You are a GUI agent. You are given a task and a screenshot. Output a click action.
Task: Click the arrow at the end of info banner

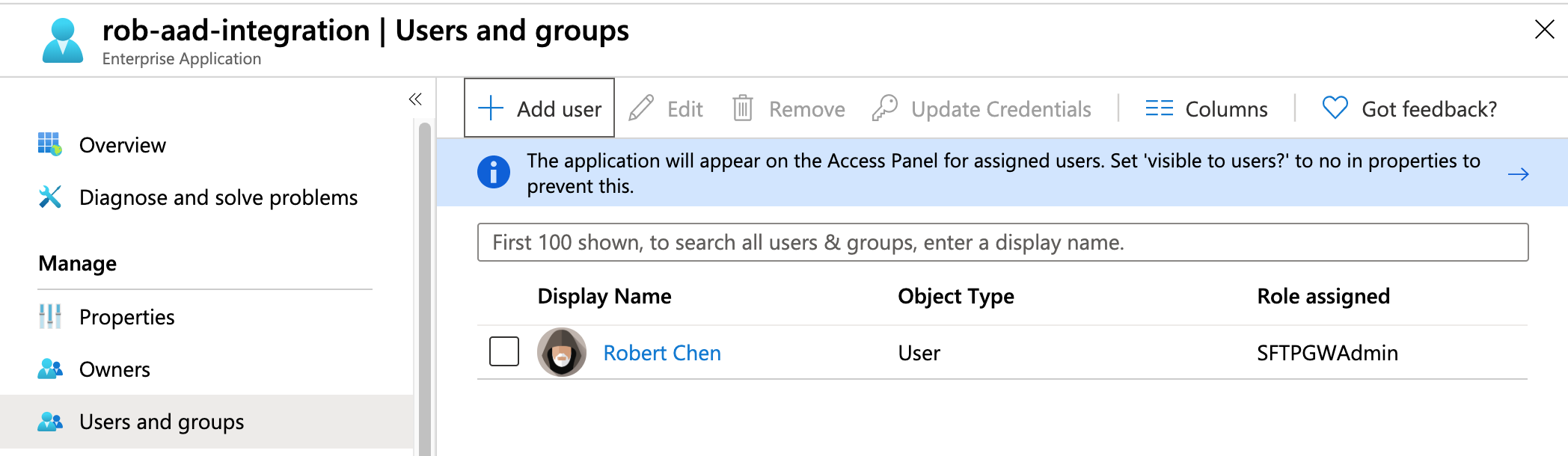point(1518,174)
